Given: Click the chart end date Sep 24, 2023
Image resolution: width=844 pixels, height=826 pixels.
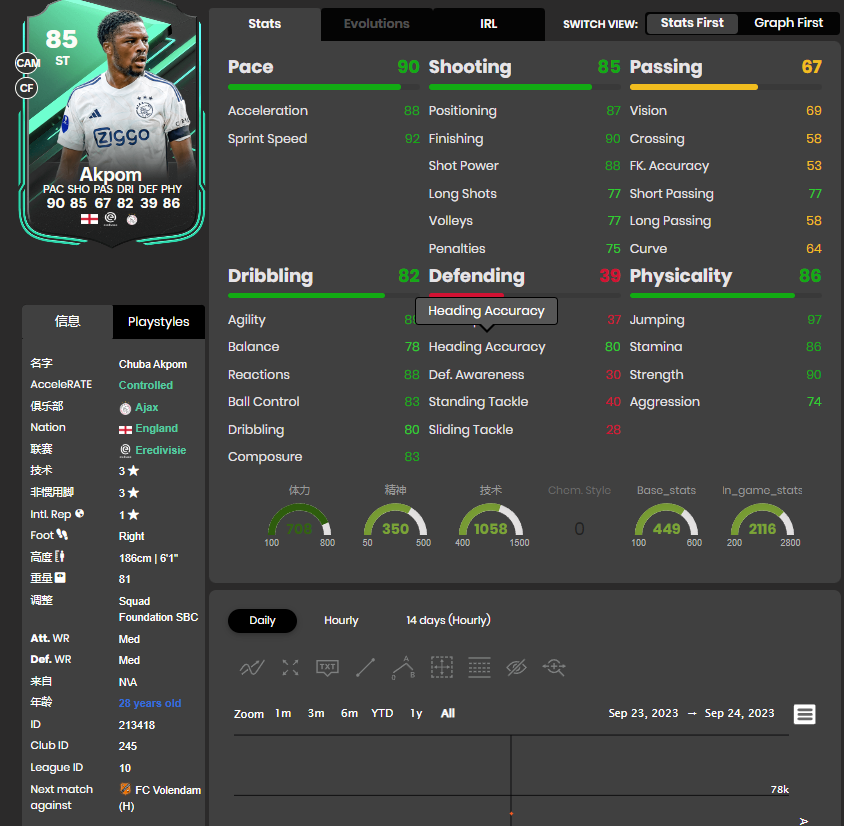Looking at the screenshot, I should tap(740, 714).
